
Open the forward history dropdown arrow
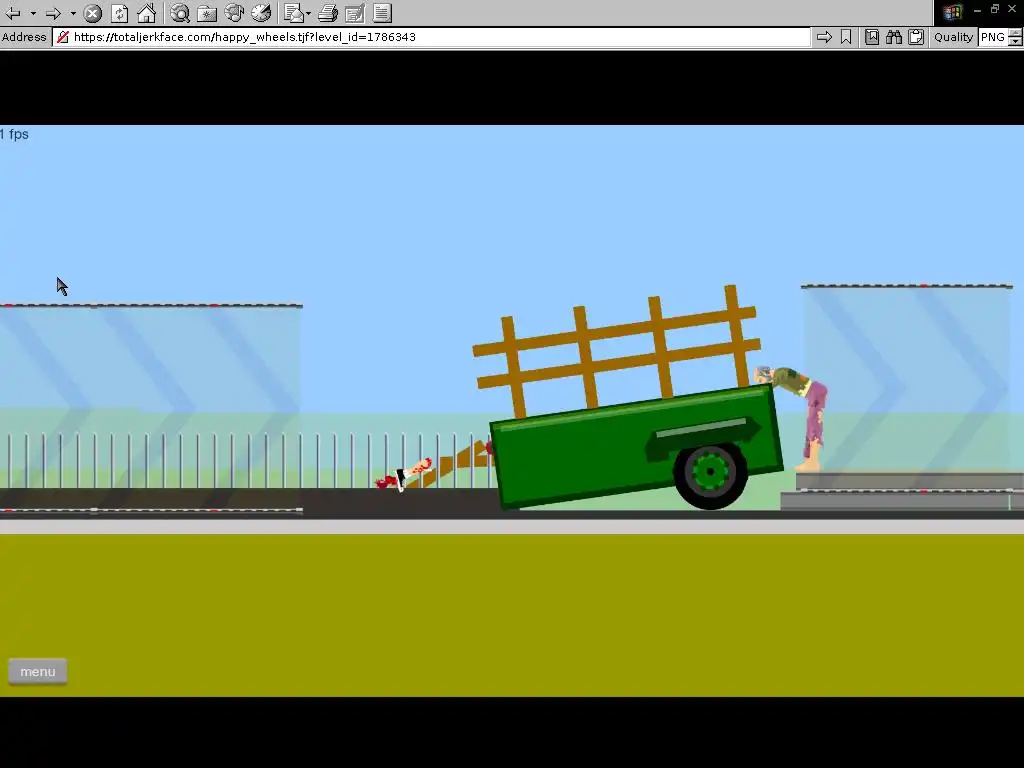coord(73,13)
